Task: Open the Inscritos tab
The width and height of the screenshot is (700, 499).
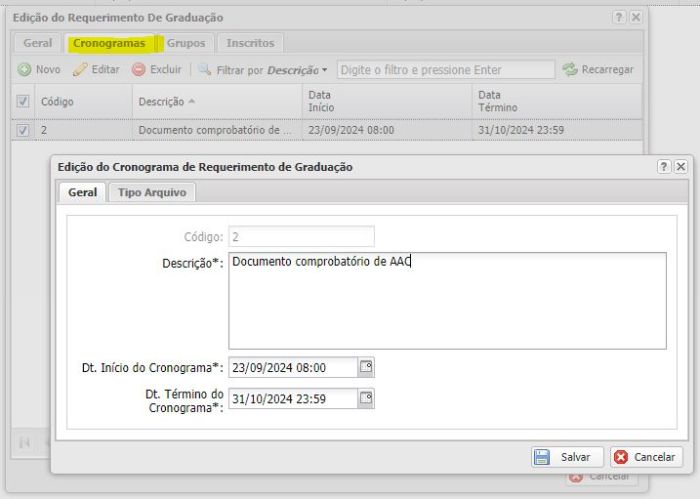Action: [x=250, y=43]
